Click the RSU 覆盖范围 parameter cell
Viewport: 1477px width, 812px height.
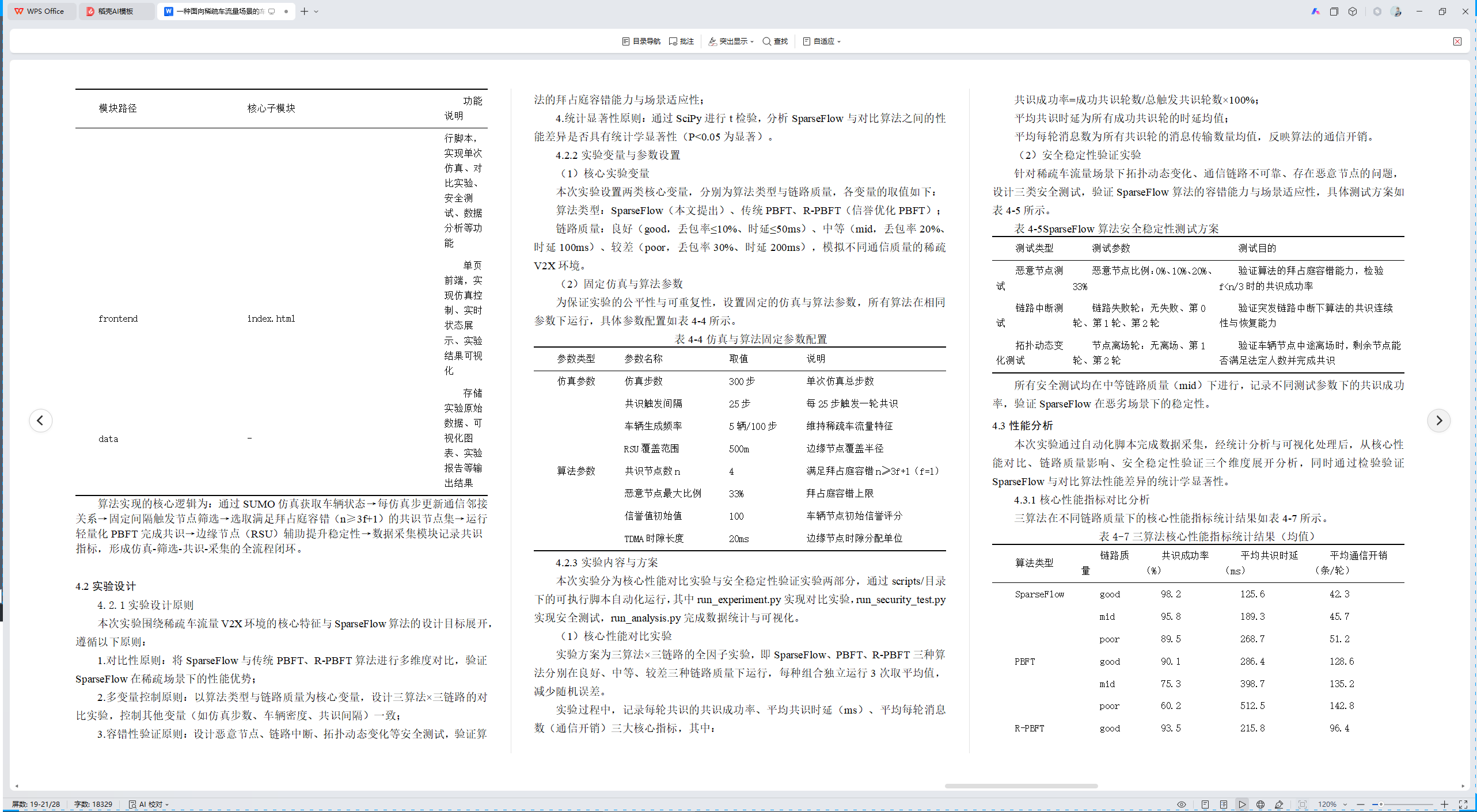[x=651, y=449]
